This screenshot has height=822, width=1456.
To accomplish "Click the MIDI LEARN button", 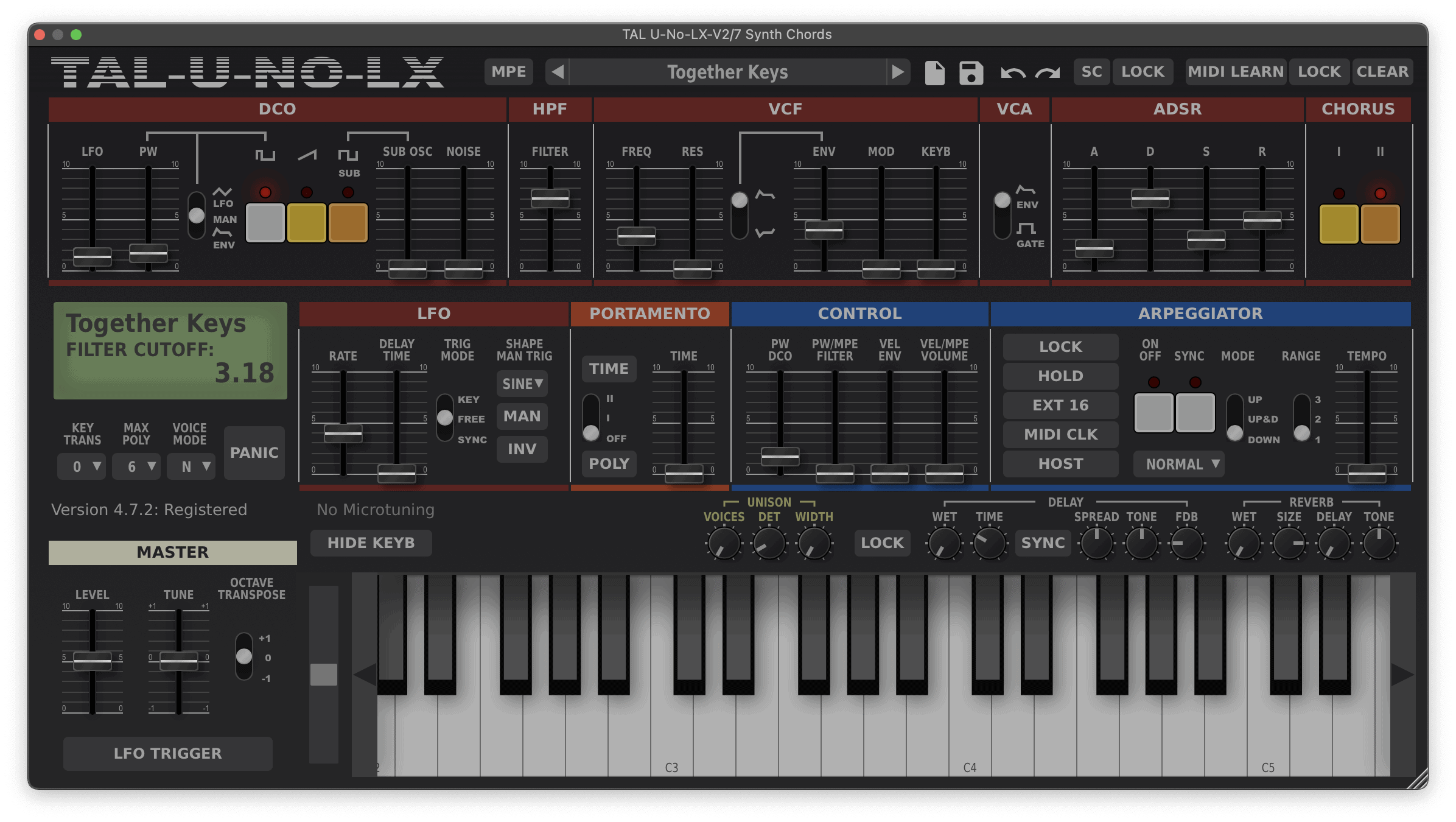I will (x=1235, y=72).
